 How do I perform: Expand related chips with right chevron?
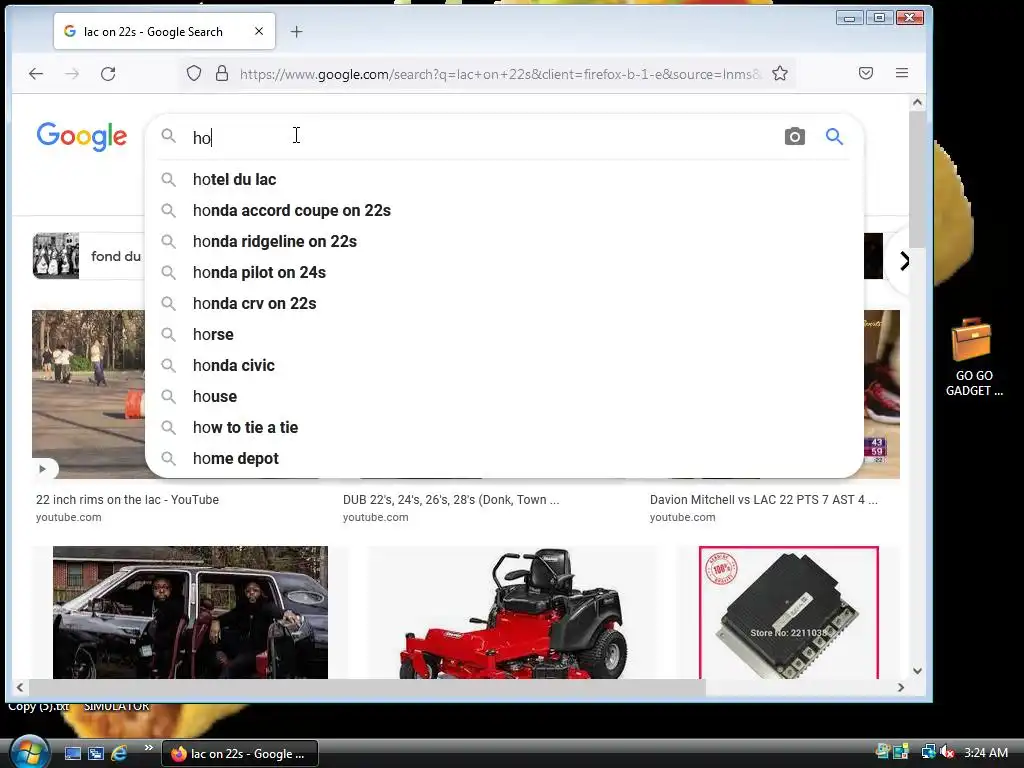coord(904,261)
